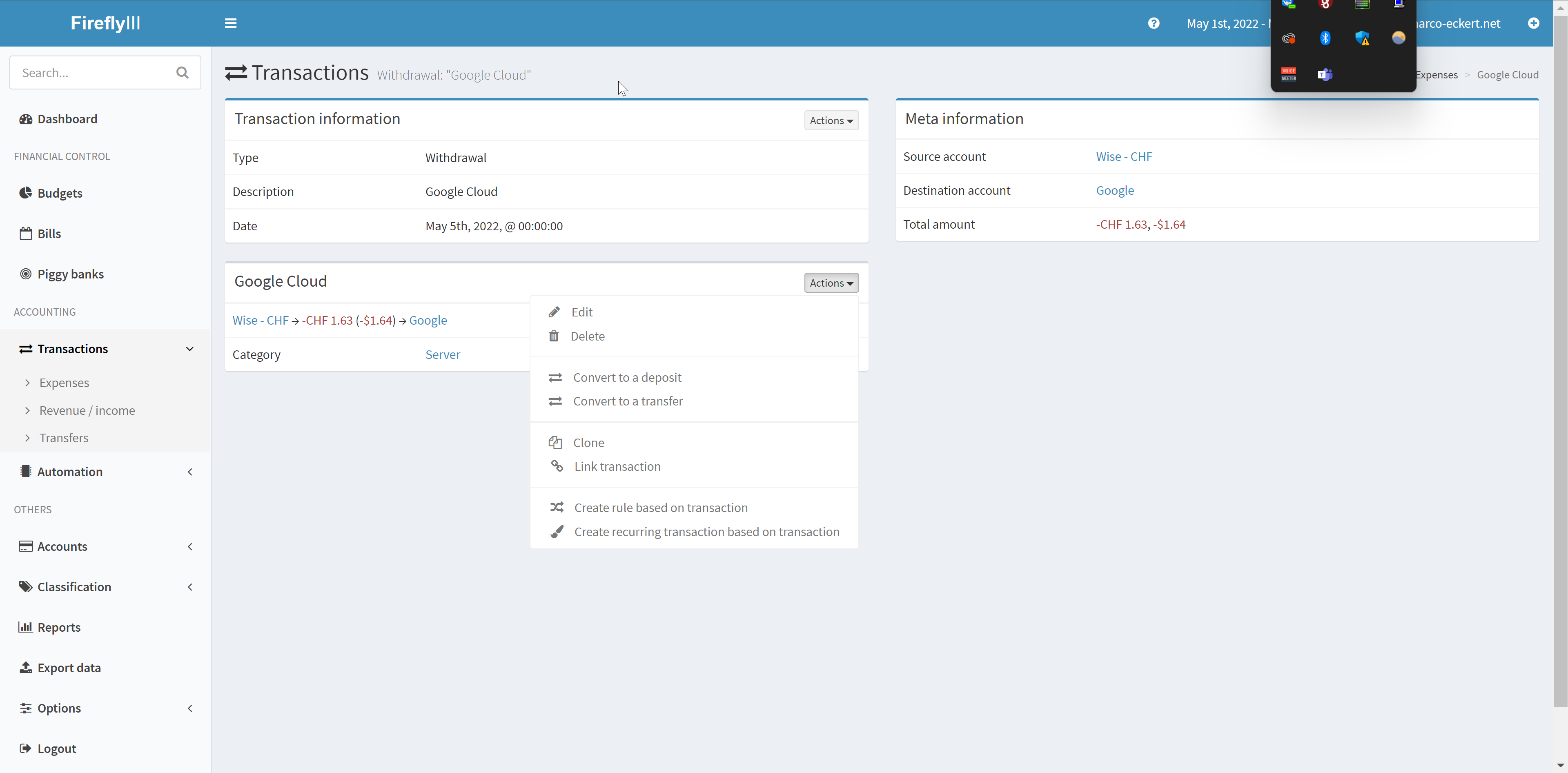
Task: Open the Actions dropdown on the Google Cloud panel
Action: click(831, 283)
